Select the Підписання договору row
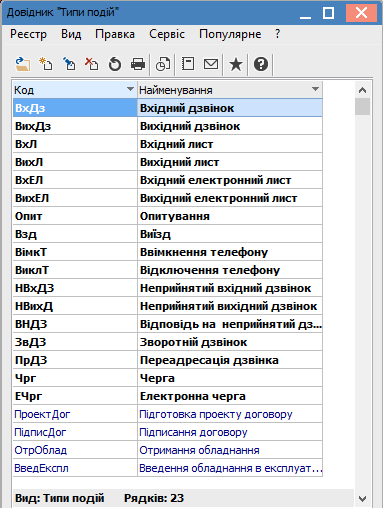This screenshot has width=383, height=508. click(x=168, y=432)
